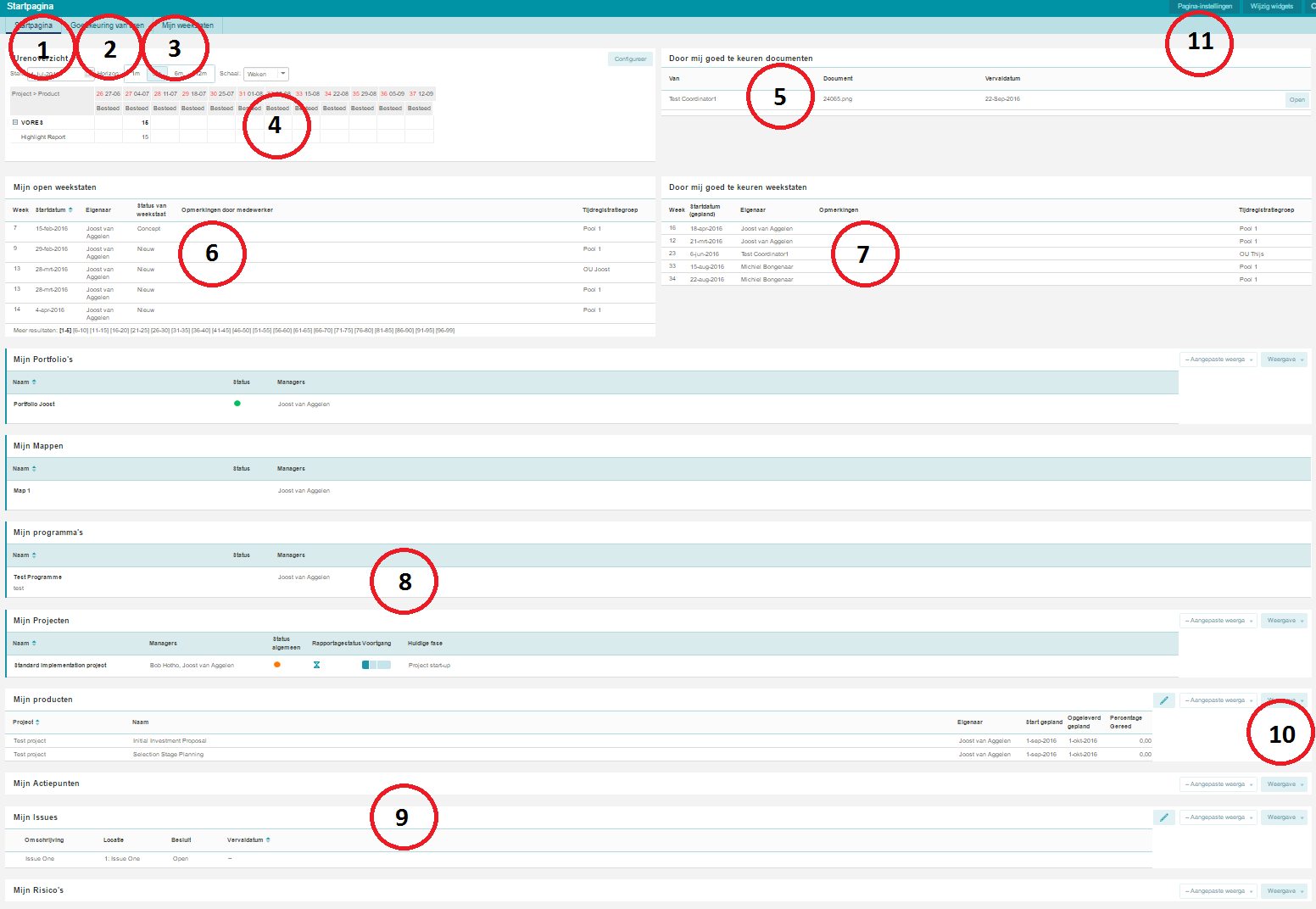The width and height of the screenshot is (1316, 909).
Task: Open week 7 weekstaat dated 15-feb-2016
Action: (x=15, y=228)
